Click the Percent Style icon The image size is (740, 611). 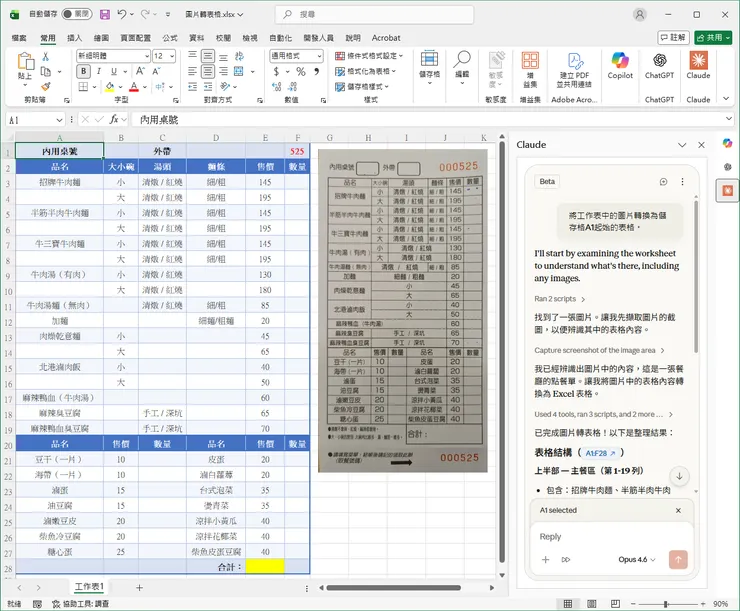tap(301, 72)
